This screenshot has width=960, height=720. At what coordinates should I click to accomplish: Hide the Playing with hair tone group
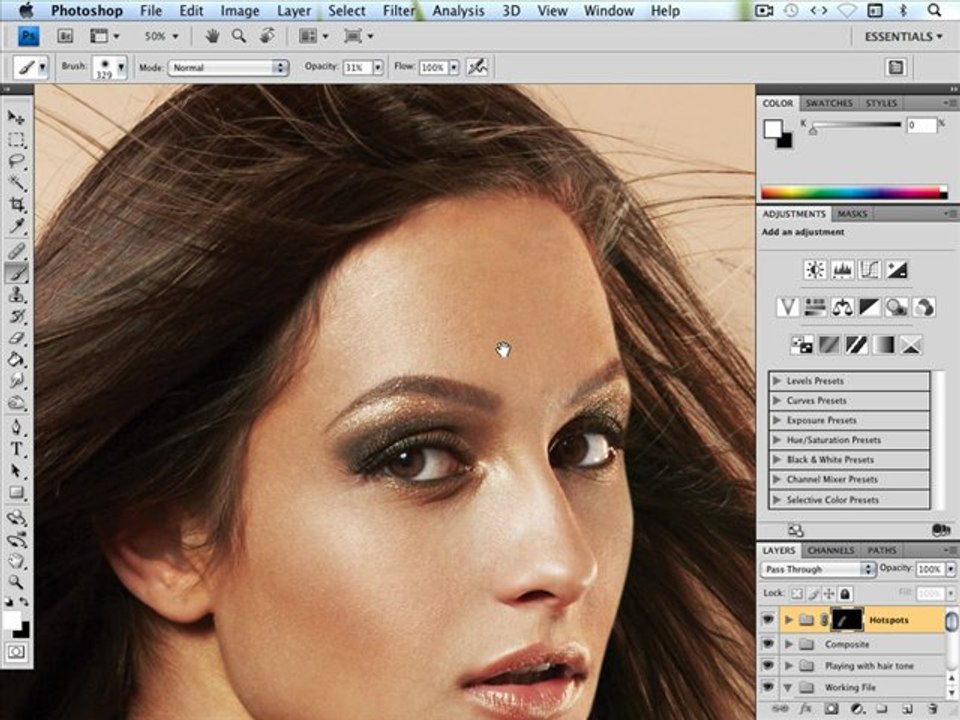(x=768, y=666)
